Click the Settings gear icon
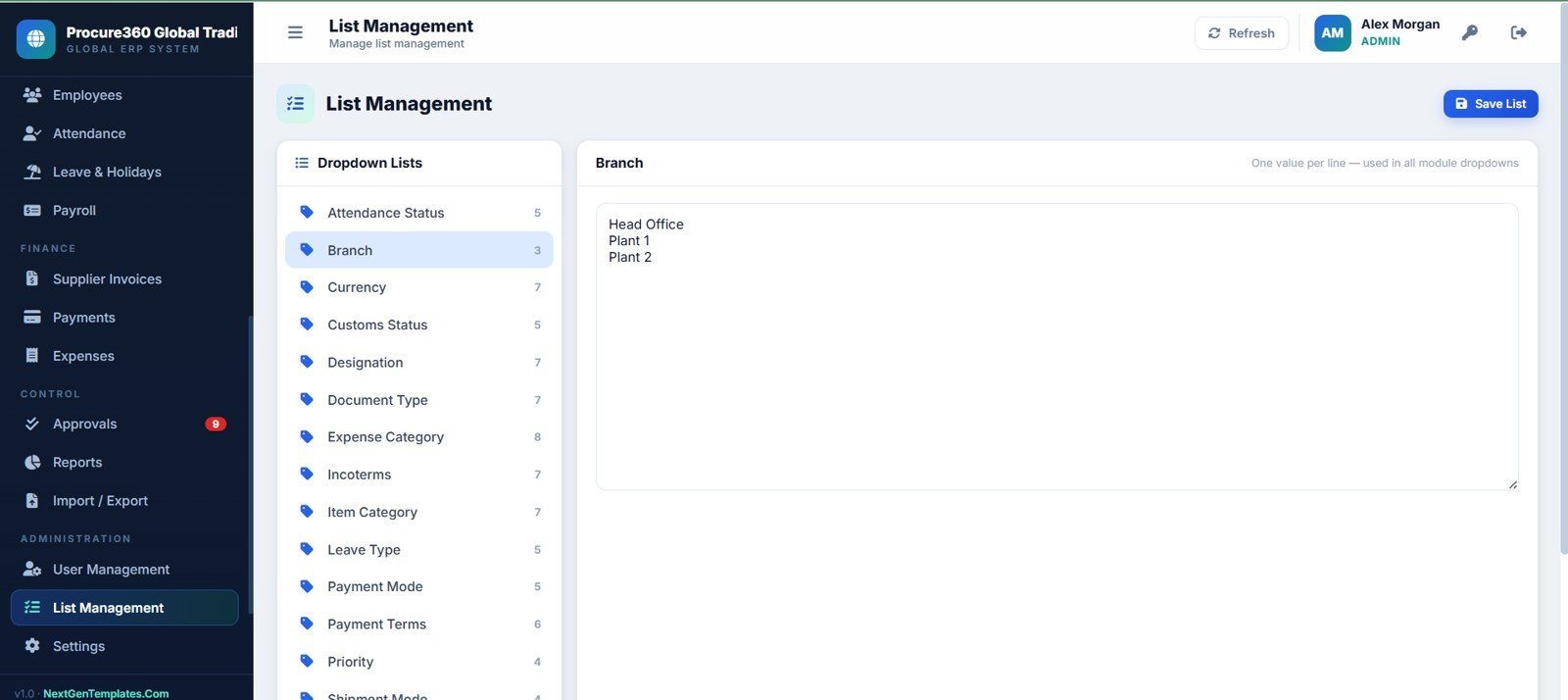1568x700 pixels. tap(32, 646)
